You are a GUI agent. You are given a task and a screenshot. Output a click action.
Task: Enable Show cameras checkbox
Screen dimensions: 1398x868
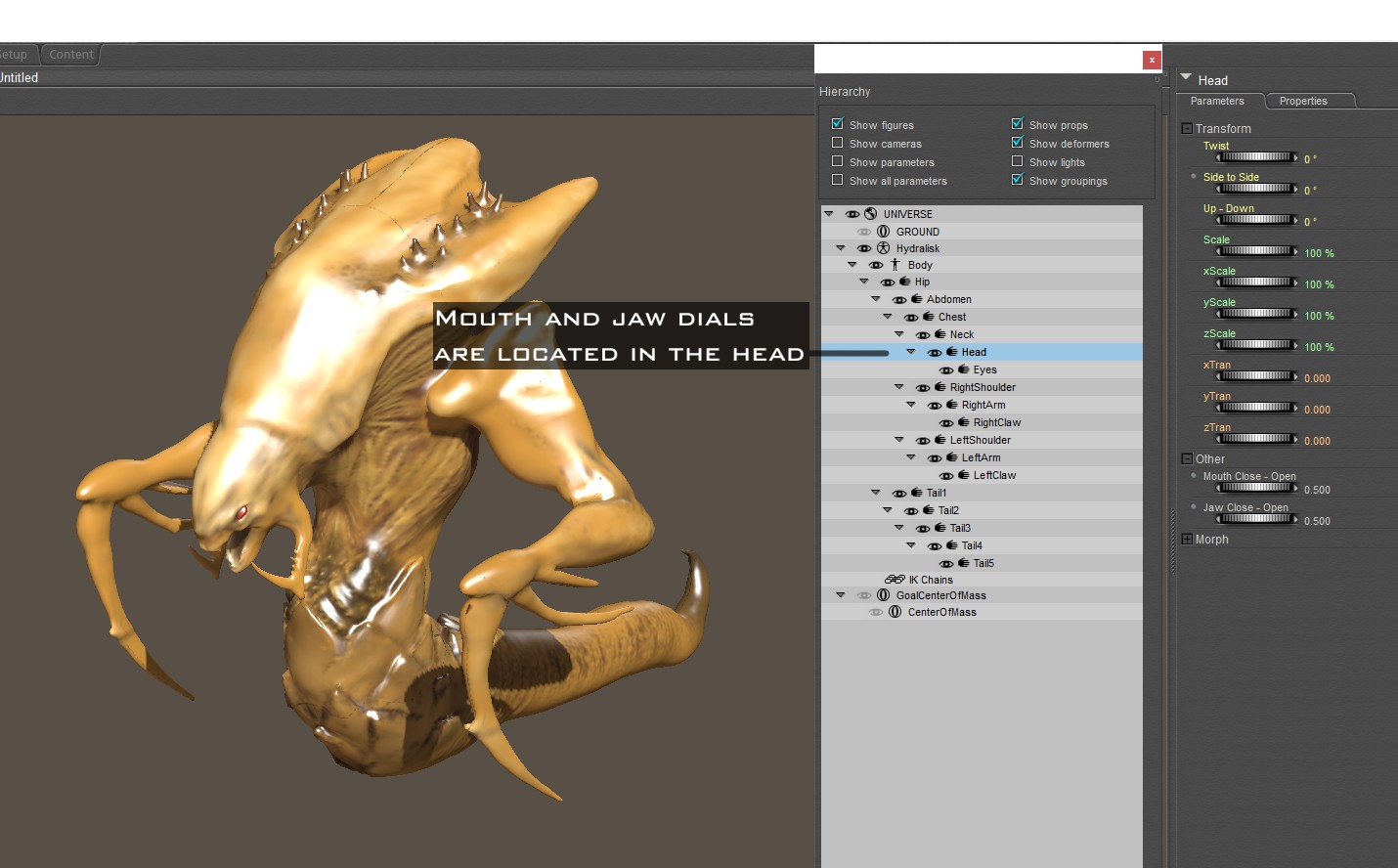pyautogui.click(x=837, y=143)
